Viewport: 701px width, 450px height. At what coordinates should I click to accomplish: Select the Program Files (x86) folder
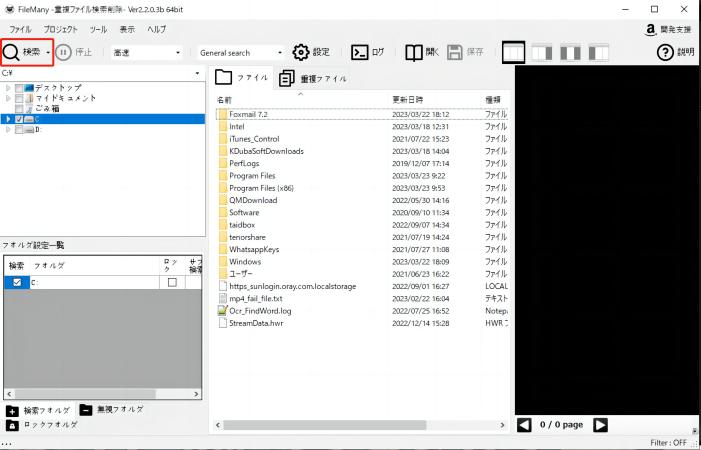pos(261,188)
